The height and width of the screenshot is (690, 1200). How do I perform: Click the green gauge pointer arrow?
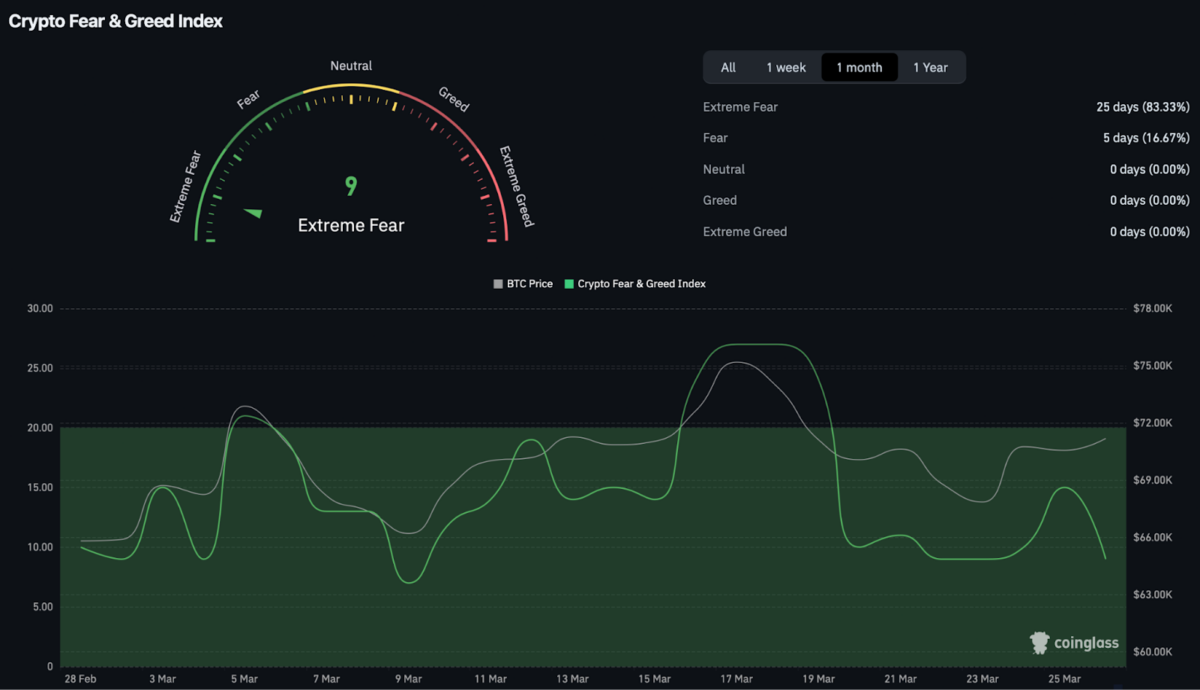click(x=253, y=212)
